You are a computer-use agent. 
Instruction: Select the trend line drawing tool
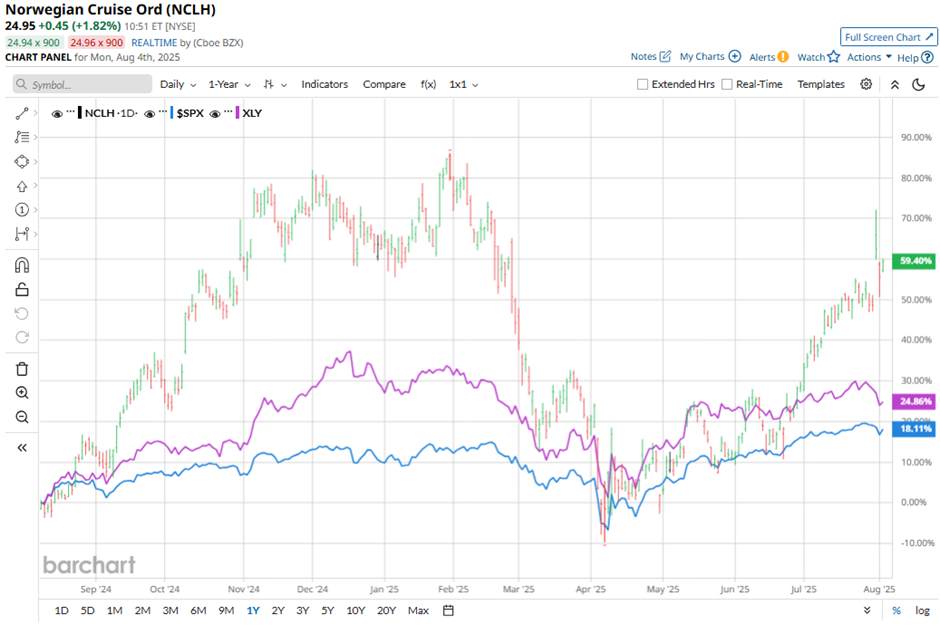point(22,113)
